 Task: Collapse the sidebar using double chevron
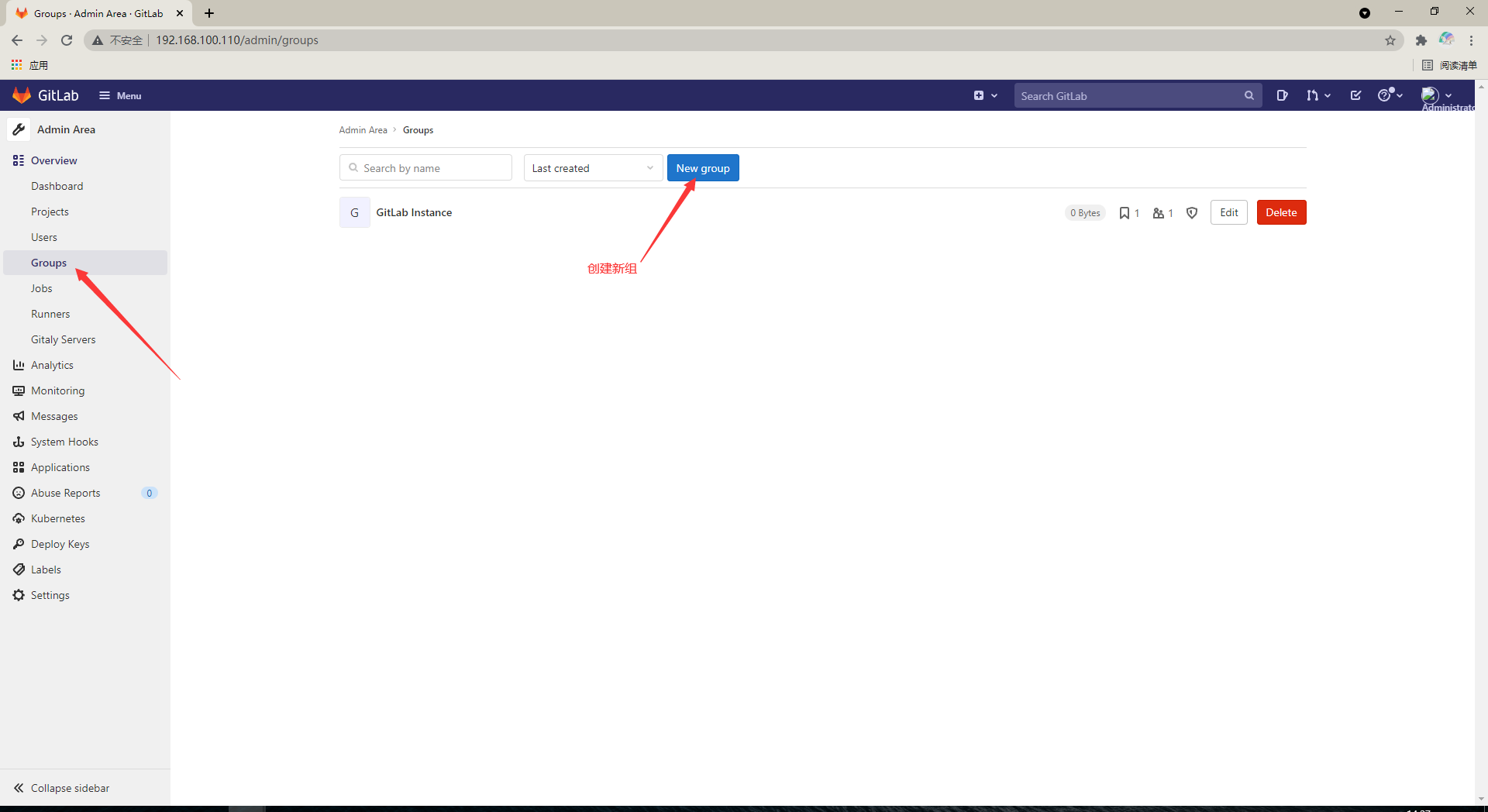(x=19, y=788)
